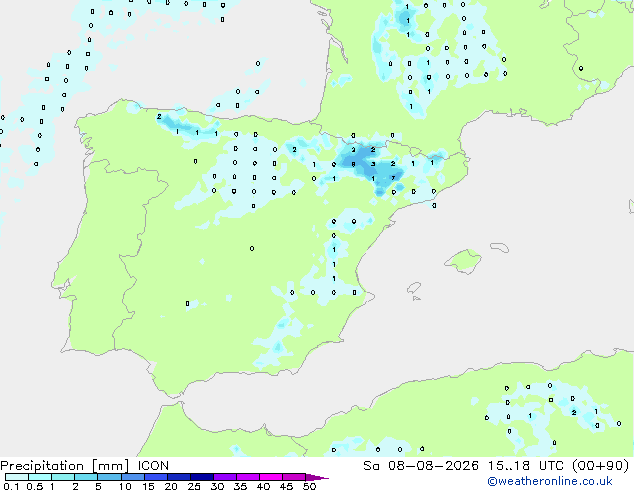Click the 25–30 mm navy legend box

point(202,477)
